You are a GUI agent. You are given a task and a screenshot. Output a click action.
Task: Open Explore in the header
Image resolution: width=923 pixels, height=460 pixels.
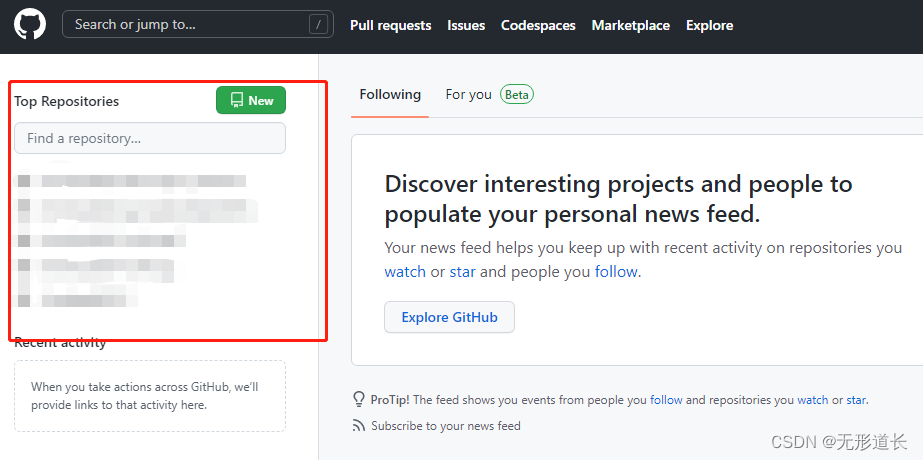[x=709, y=25]
